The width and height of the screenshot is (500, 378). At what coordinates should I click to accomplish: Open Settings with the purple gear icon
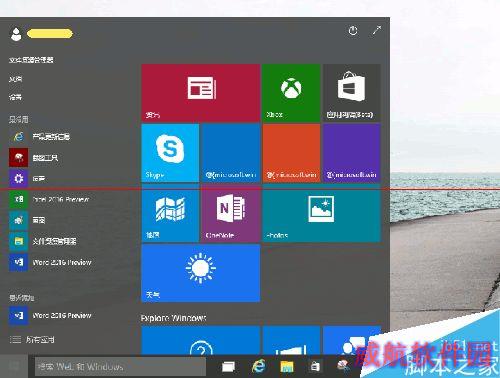point(27,179)
